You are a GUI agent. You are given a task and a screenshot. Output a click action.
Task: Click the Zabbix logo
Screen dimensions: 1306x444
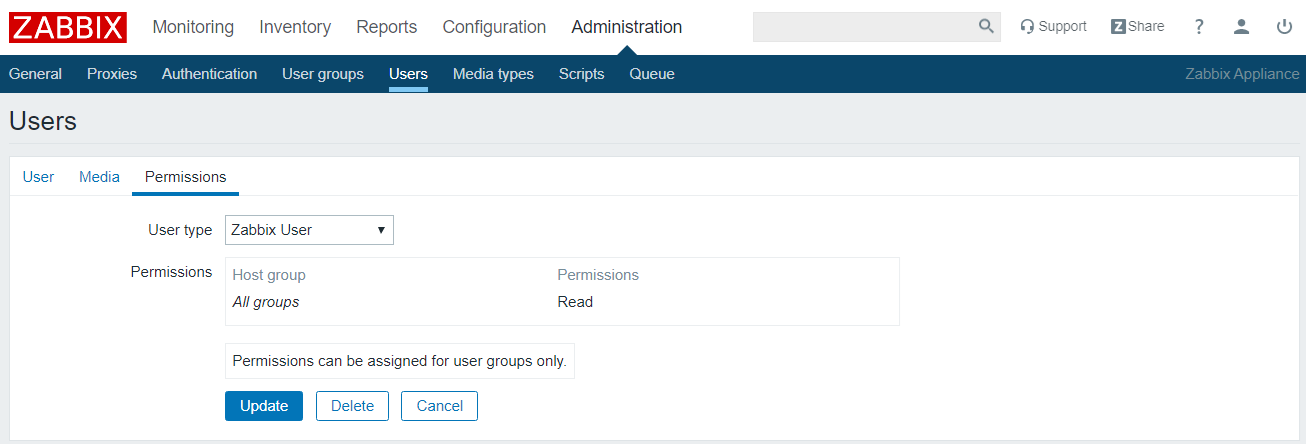point(68,27)
